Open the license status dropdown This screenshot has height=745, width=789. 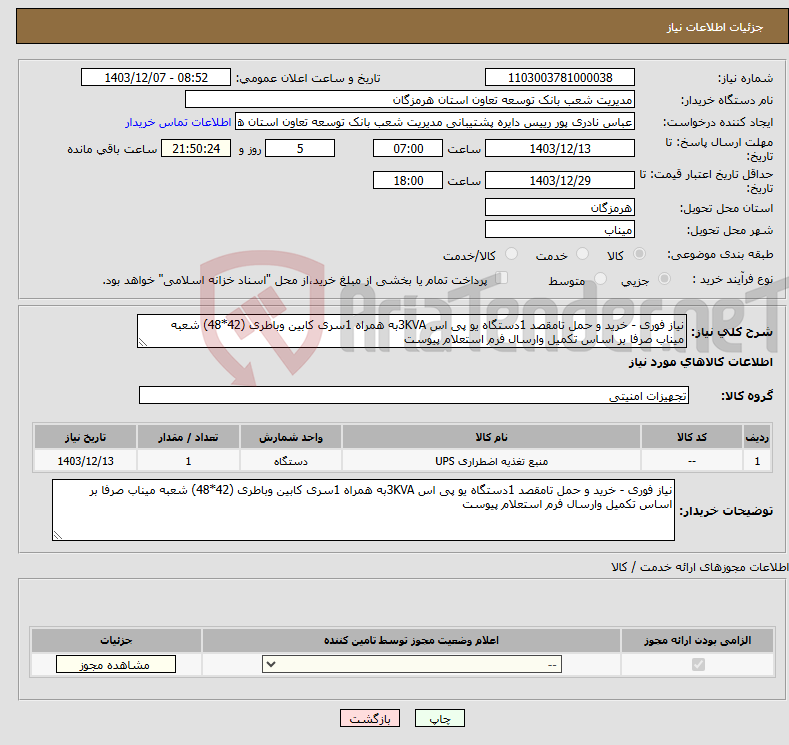click(412, 665)
